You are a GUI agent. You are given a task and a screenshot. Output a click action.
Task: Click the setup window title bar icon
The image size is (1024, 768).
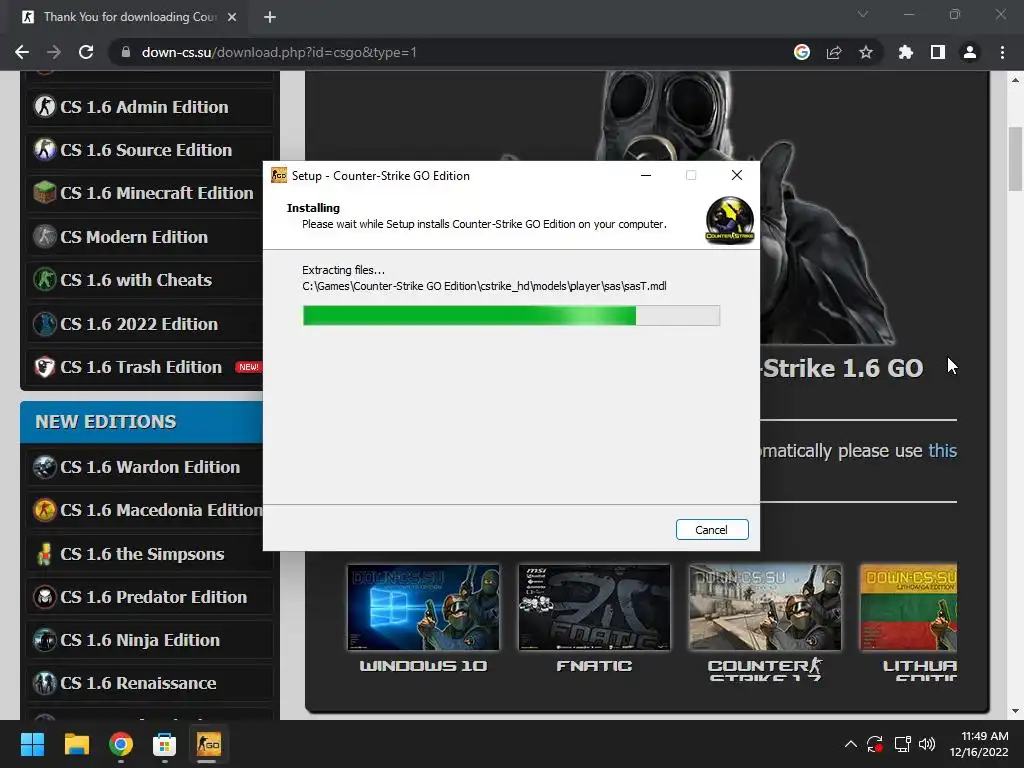tap(279, 175)
